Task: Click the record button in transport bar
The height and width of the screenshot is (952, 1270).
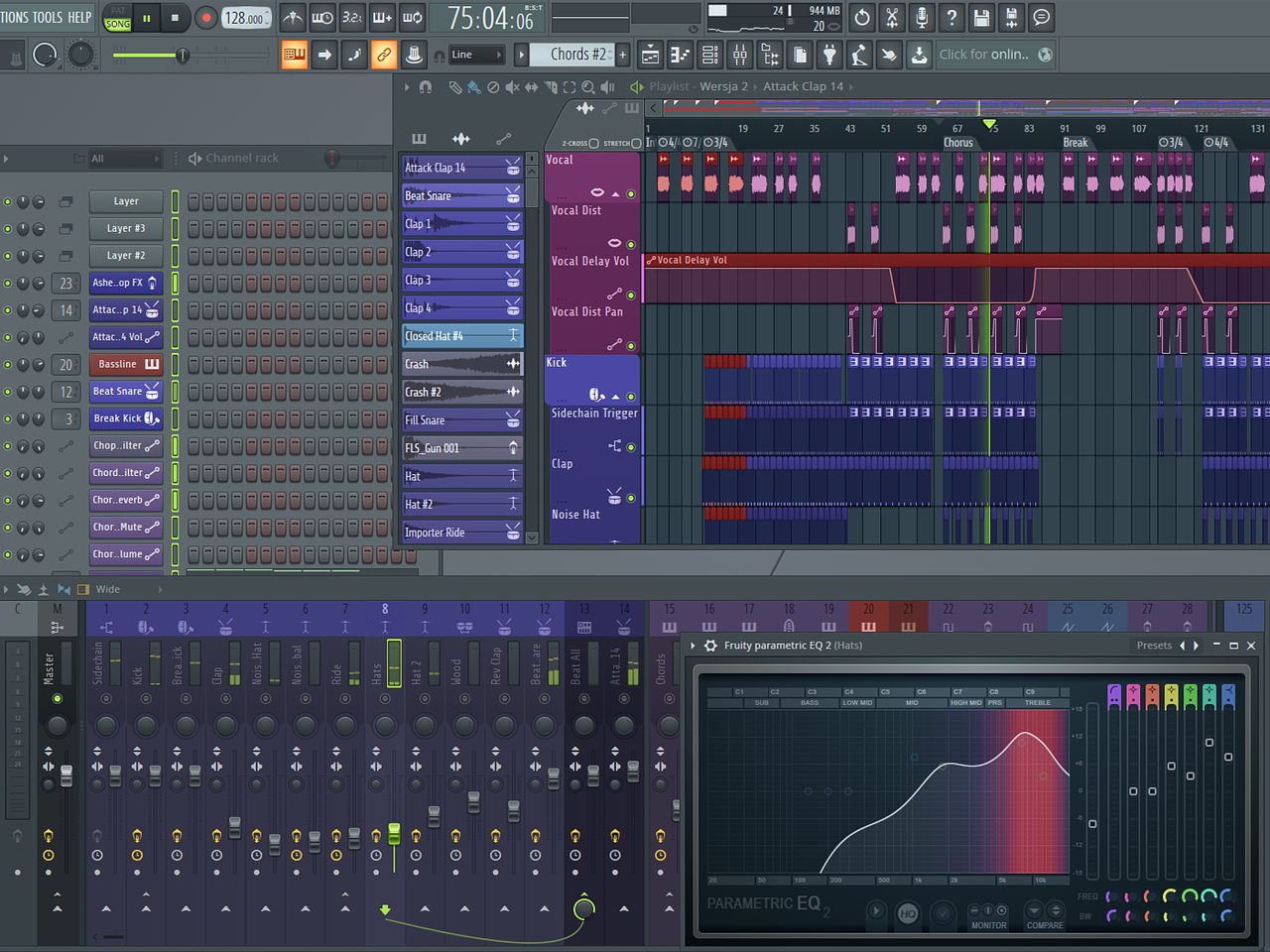Action: (205, 18)
